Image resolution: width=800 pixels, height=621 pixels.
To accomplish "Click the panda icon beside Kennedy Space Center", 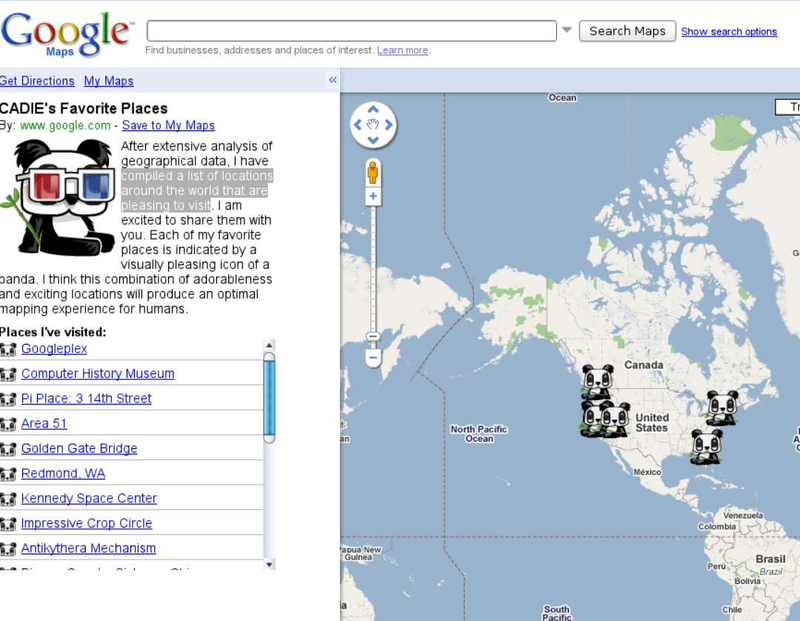I will (8, 500).
